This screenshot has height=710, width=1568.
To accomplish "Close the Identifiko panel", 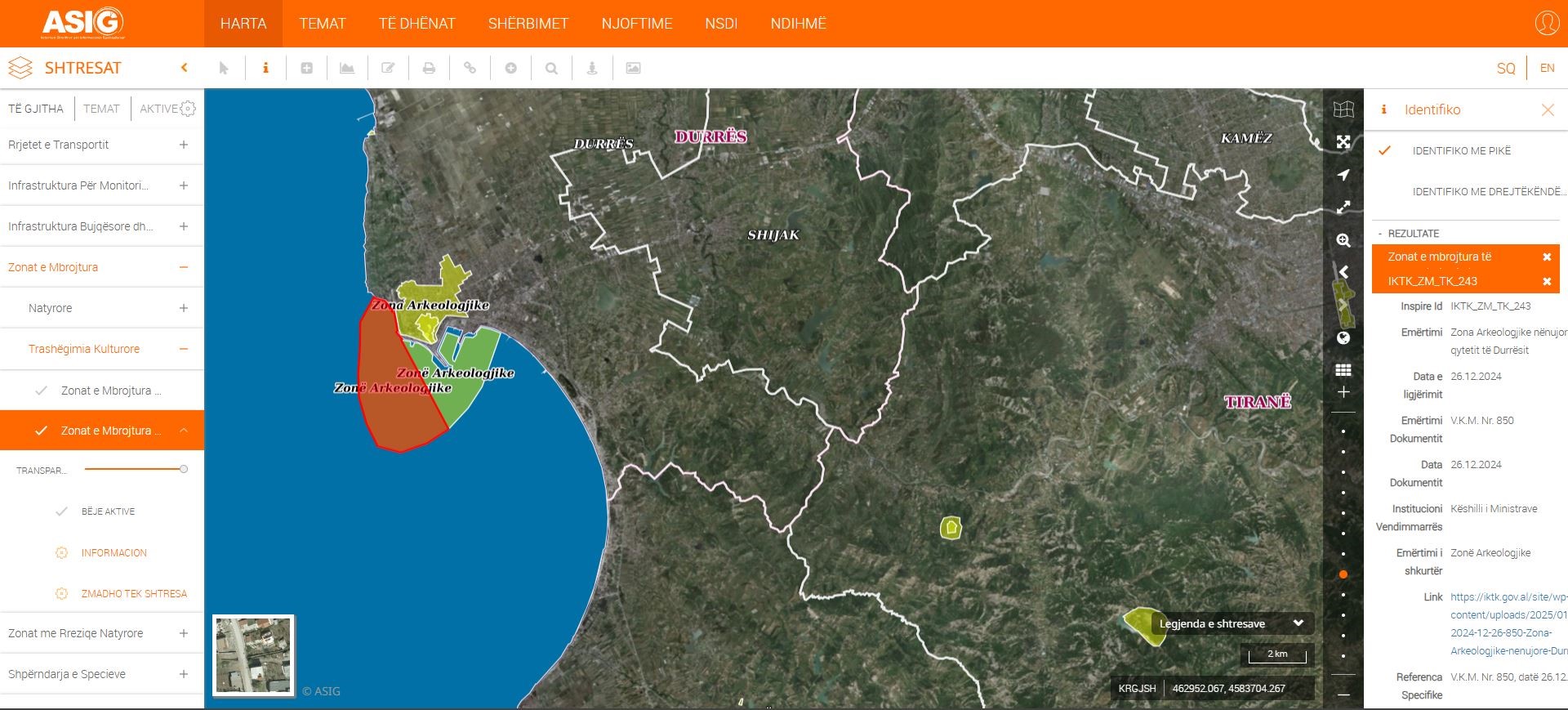I will 1548,109.
